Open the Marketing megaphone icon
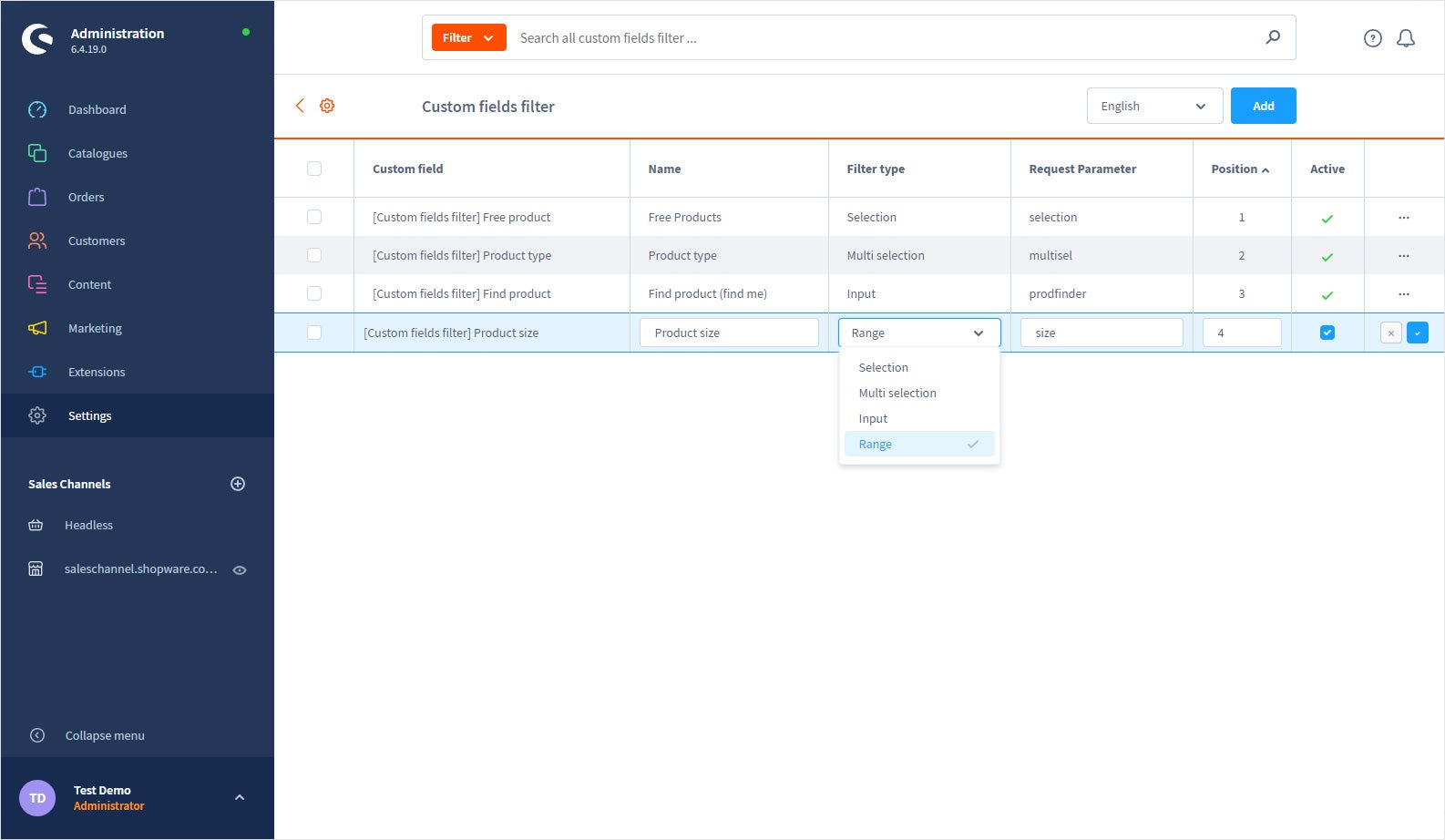This screenshot has width=1445, height=840. (37, 328)
